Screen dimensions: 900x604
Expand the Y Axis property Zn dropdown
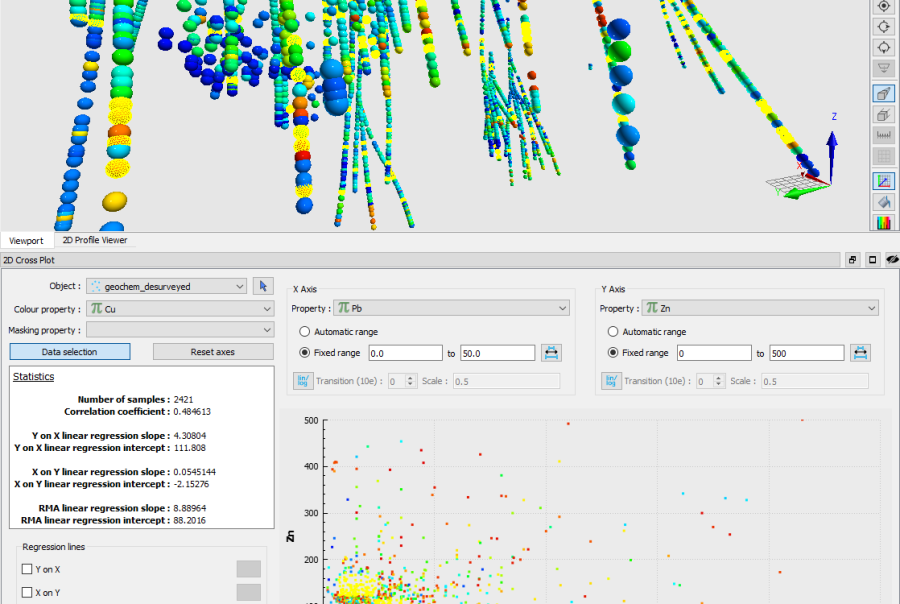click(760, 308)
